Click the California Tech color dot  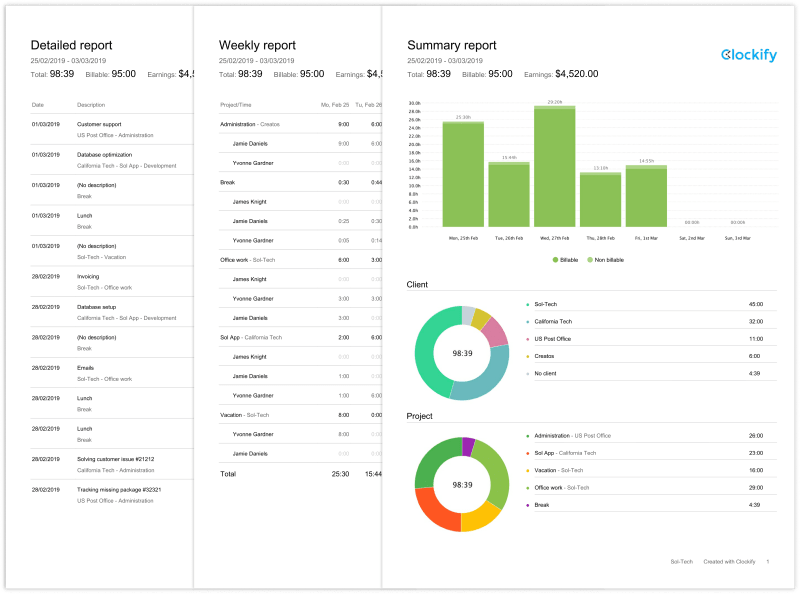(x=527, y=321)
